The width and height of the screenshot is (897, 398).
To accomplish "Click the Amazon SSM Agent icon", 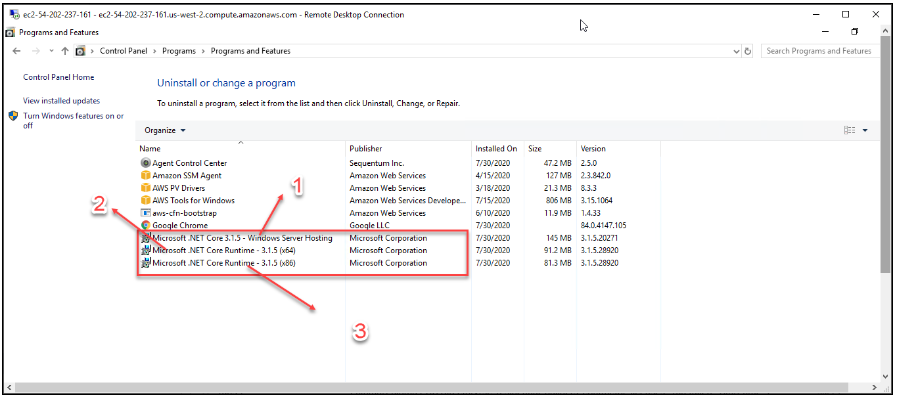I will tap(145, 176).
